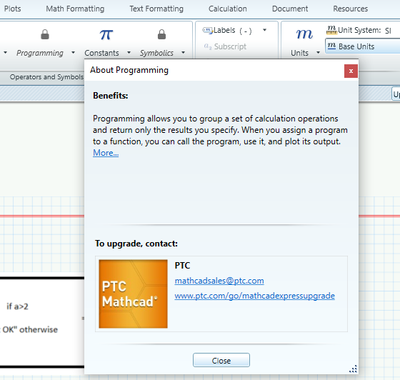This screenshot has height=380, width=400.
Task: Switch to the Calculation tab
Action: [x=228, y=9]
